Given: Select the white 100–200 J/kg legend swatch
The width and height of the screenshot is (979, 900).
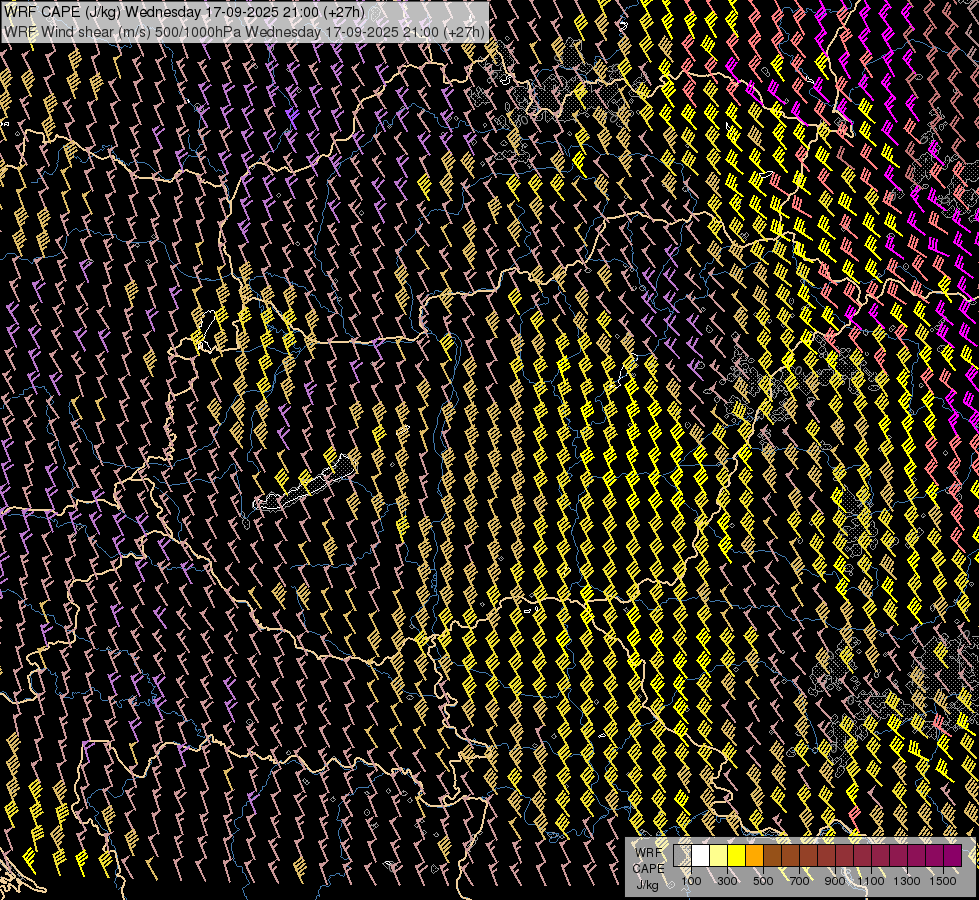Looking at the screenshot, I should tap(701, 855).
